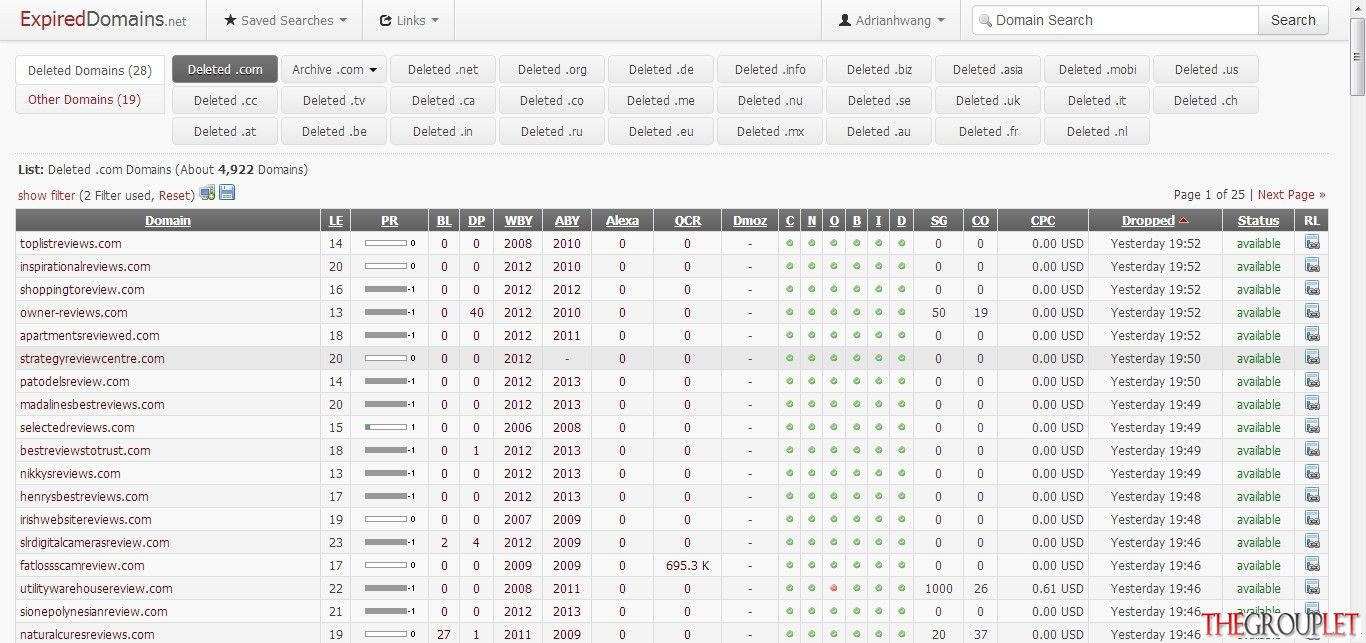Reset the applied filters
The width and height of the screenshot is (1366, 643).
175,195
